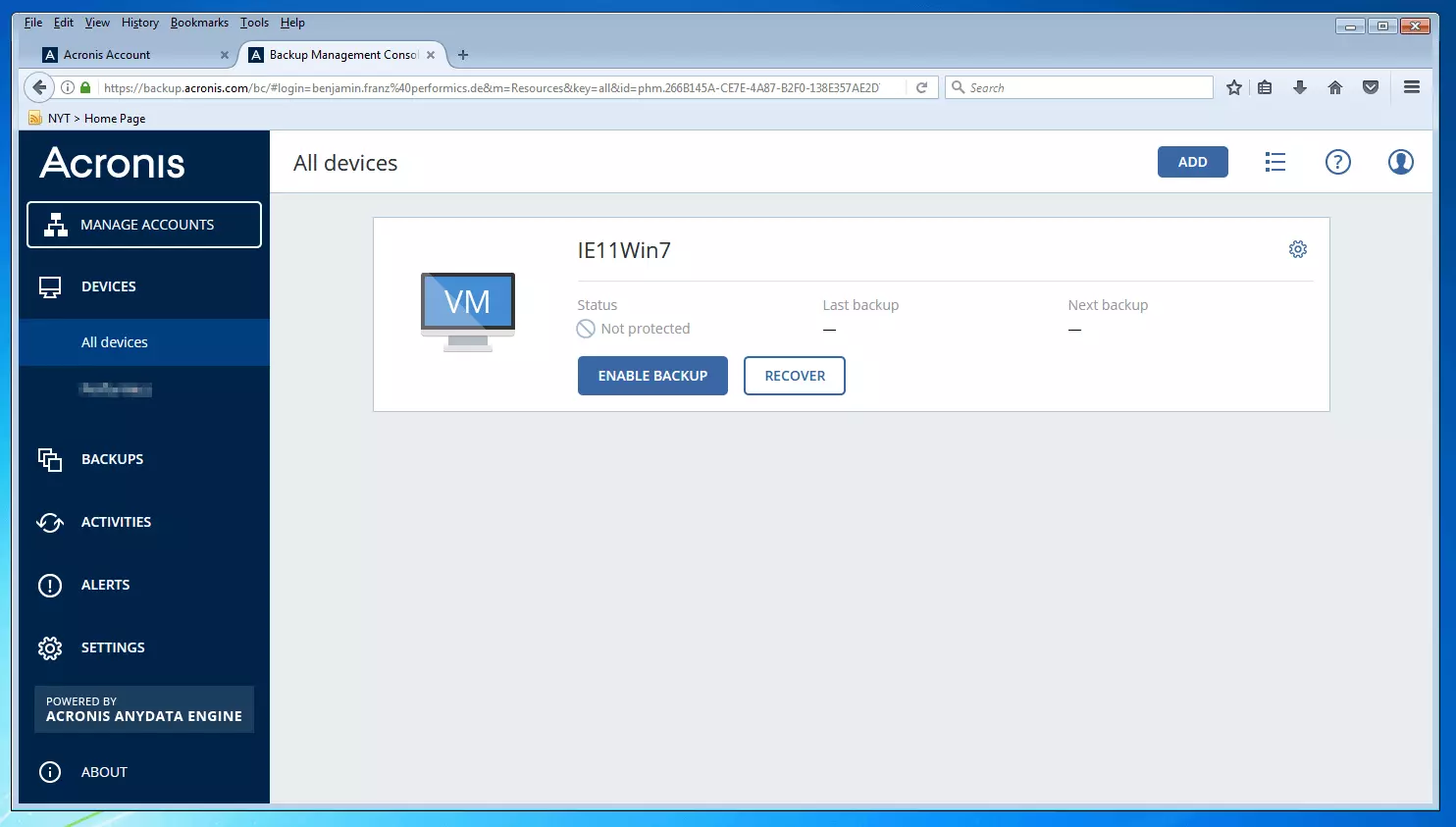
Task: Open the SETTINGS section label
Action: (113, 647)
